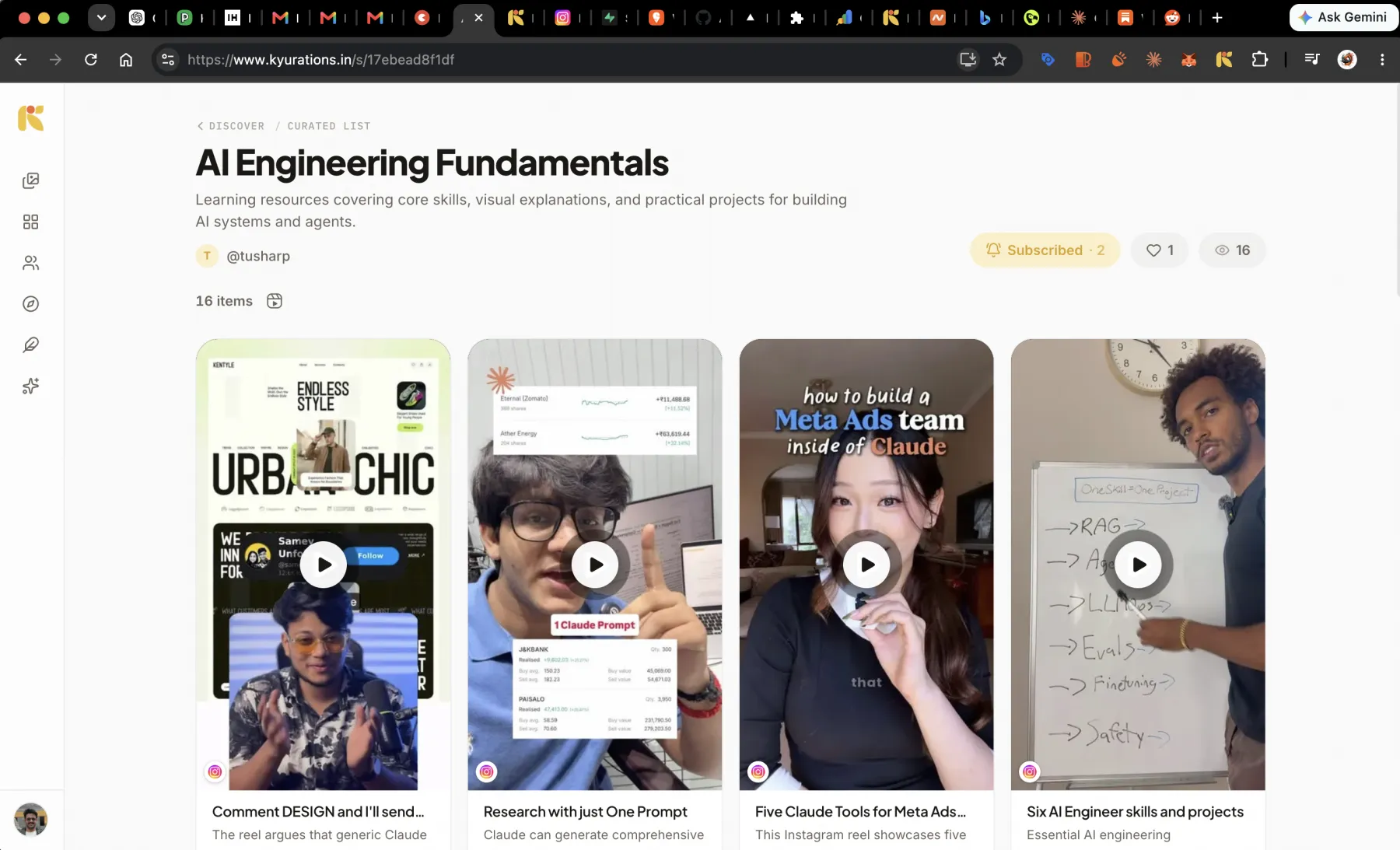Click the install app icon in address bar
This screenshot has height=850, width=1400.
[x=968, y=60]
